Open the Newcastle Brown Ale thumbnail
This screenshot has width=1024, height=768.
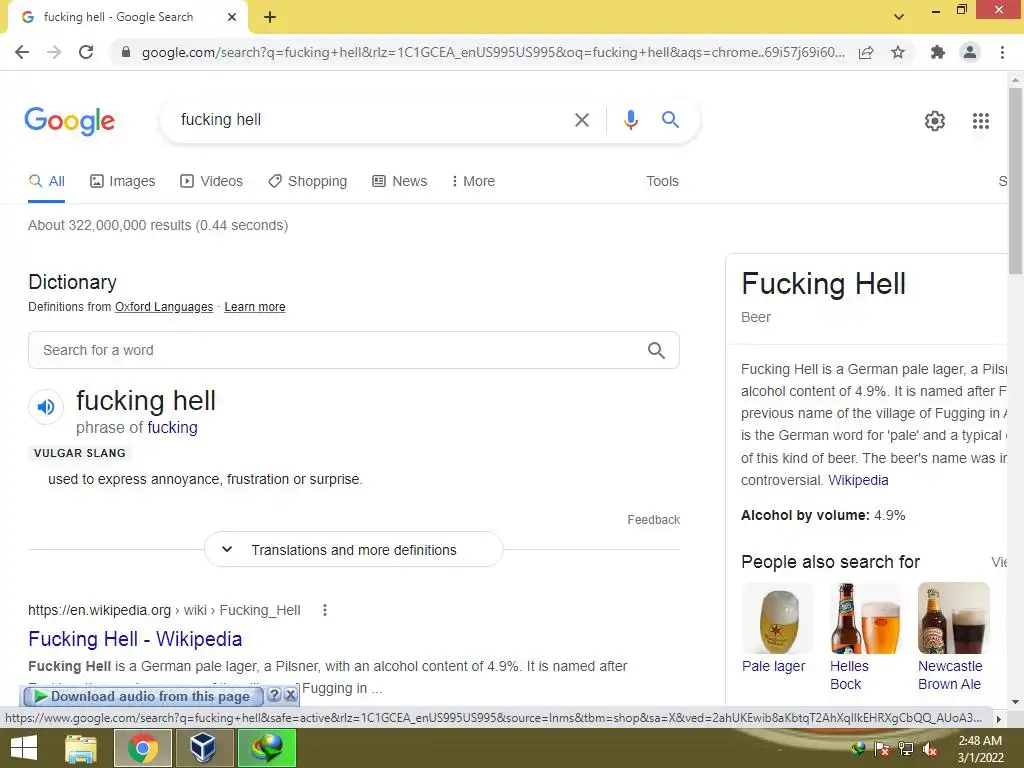(x=953, y=618)
